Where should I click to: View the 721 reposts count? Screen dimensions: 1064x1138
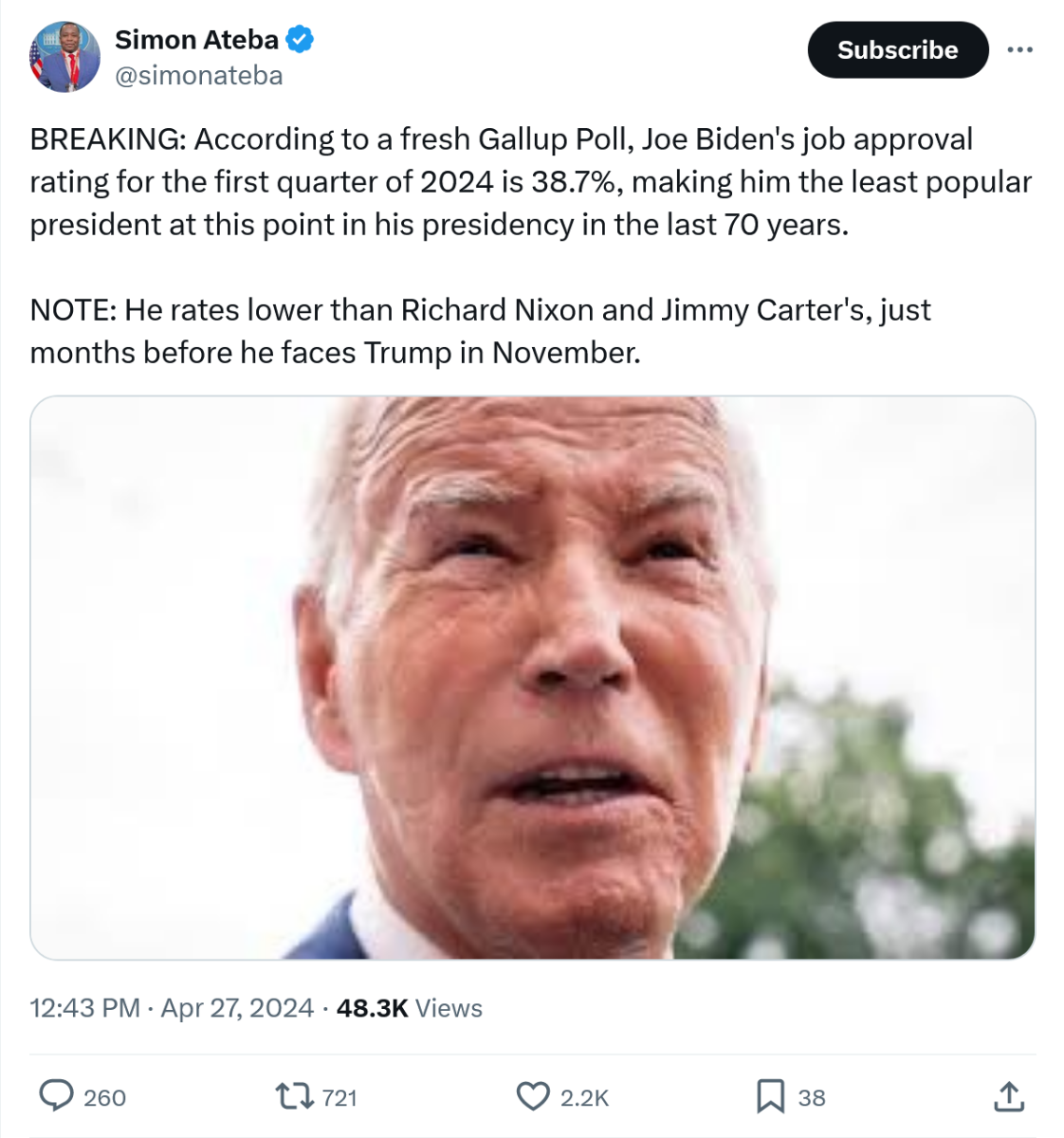click(x=339, y=1098)
